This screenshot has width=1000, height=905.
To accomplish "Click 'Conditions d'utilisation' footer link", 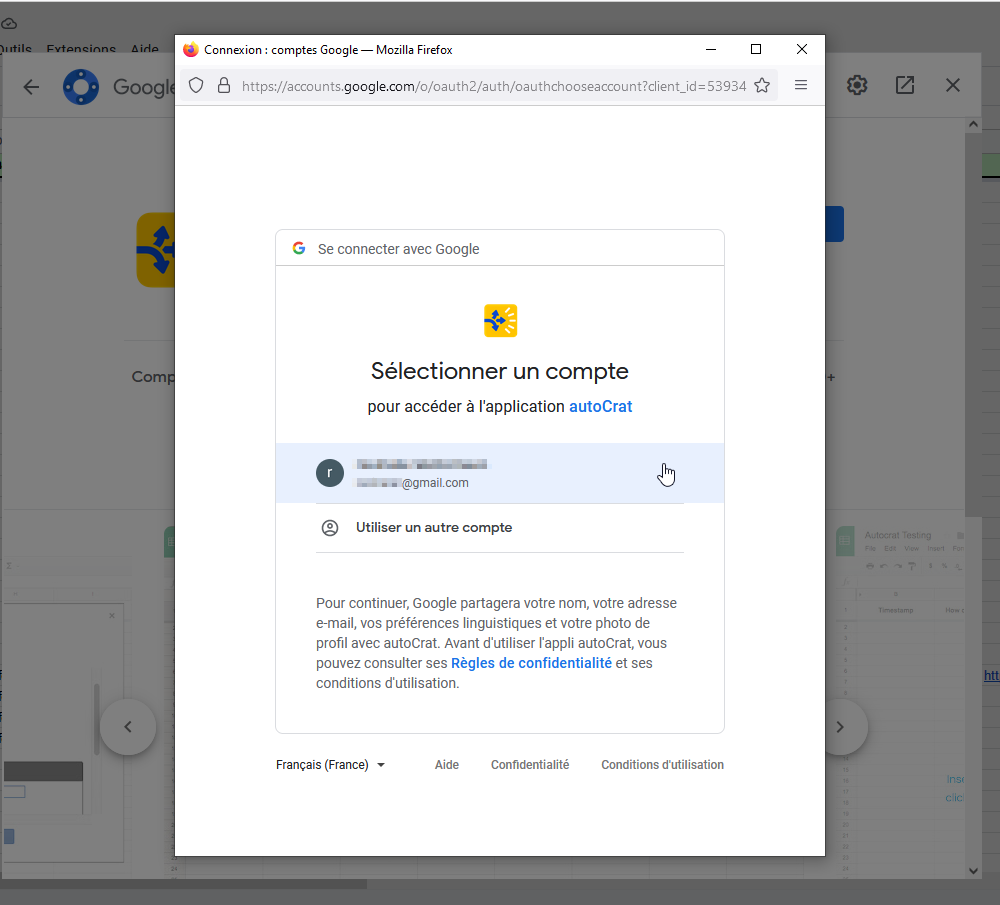I will (662, 765).
